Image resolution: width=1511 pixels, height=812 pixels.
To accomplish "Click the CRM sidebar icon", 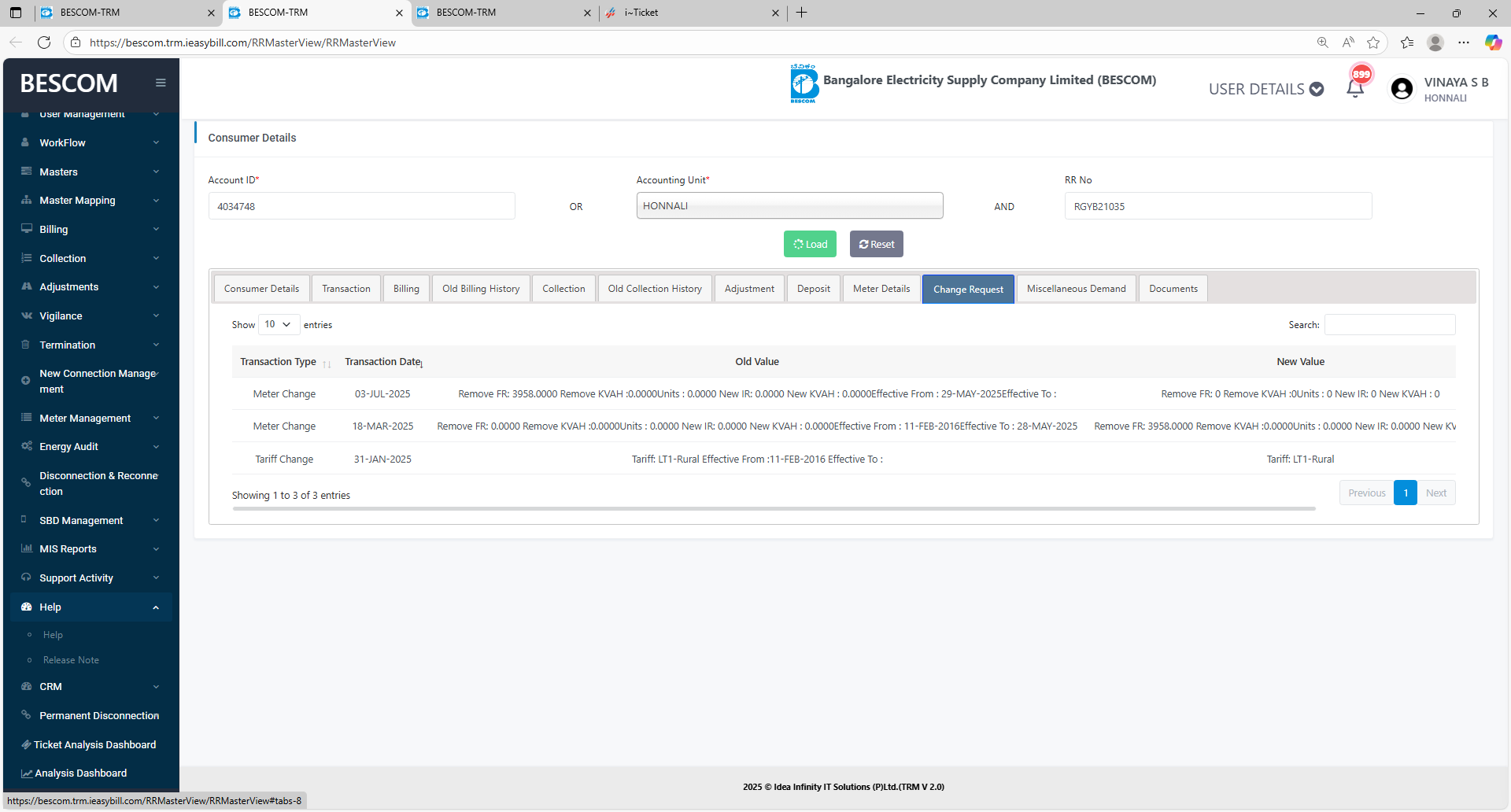I will (26, 686).
